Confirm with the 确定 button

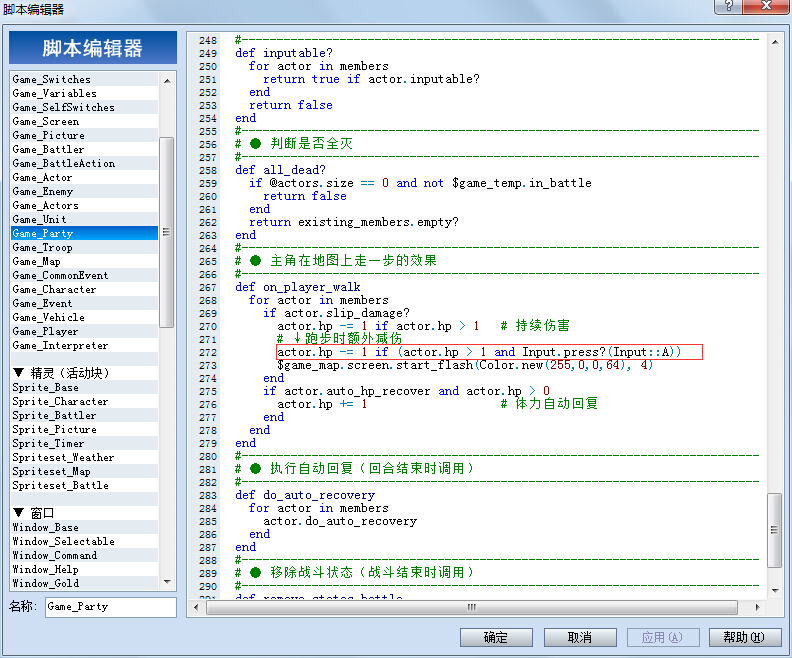pos(496,637)
